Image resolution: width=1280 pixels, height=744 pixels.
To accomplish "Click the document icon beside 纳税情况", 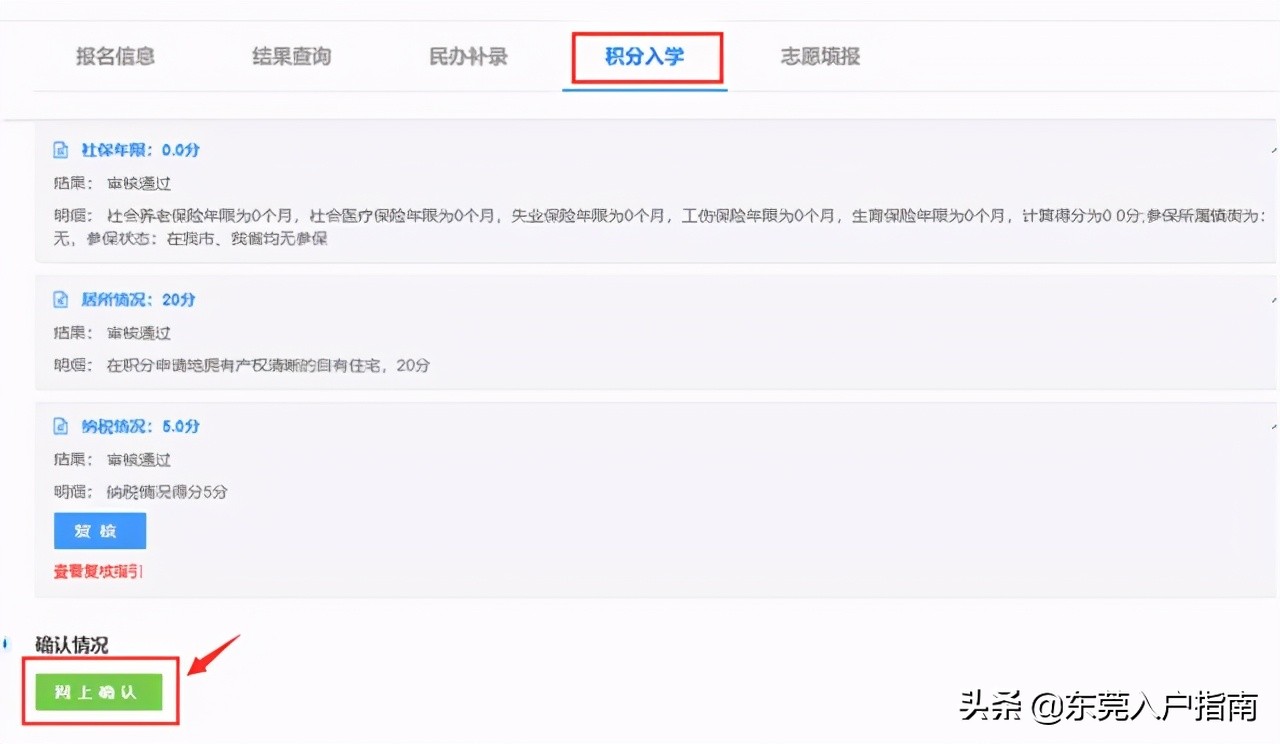I will click(x=61, y=427).
